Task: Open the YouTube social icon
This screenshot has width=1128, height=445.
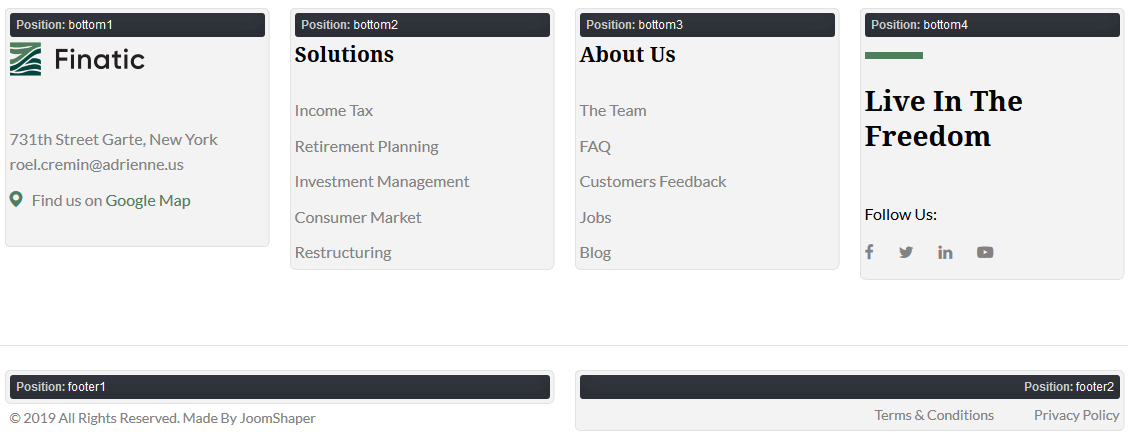Action: [x=985, y=252]
